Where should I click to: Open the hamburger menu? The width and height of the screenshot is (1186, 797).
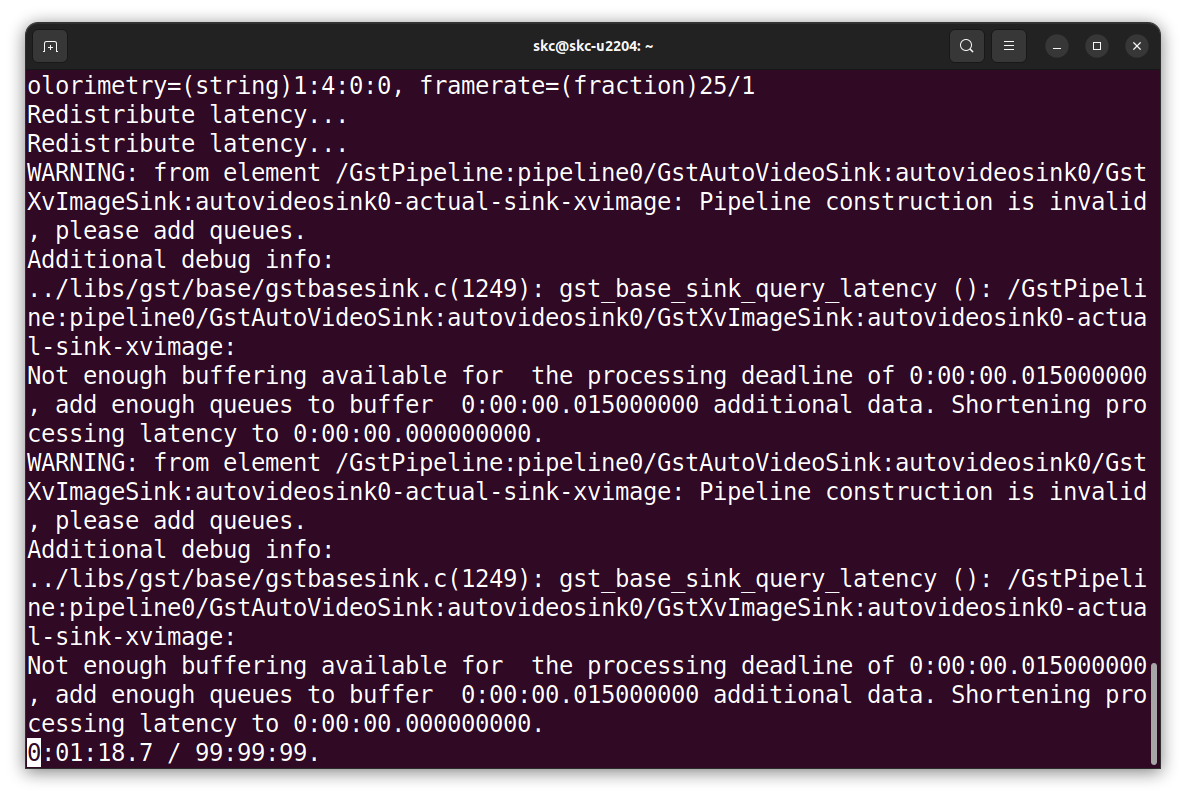[1009, 46]
